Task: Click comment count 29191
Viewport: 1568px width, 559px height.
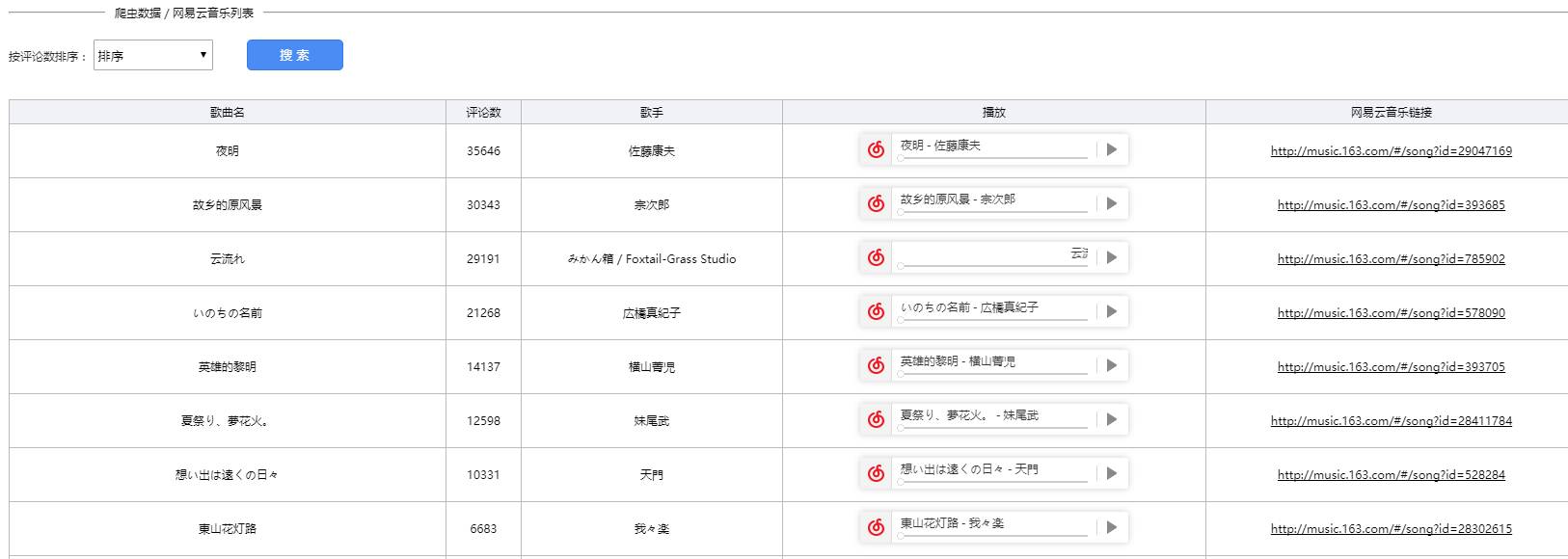Action: click(x=483, y=259)
